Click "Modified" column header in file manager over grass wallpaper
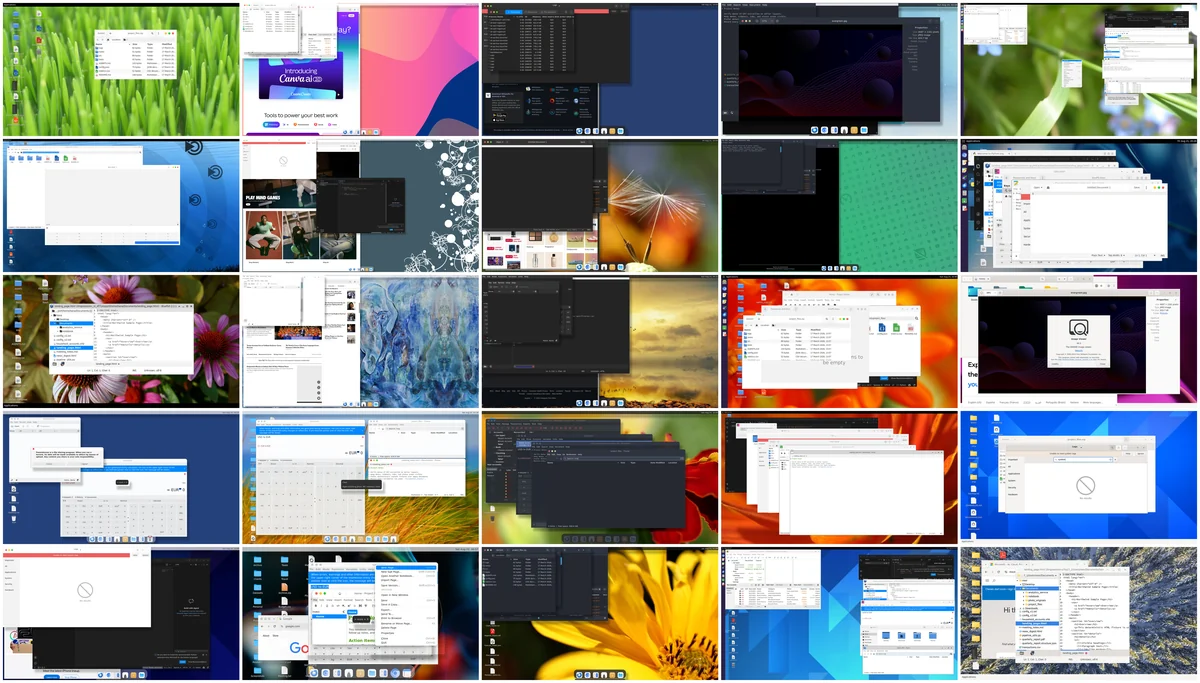The image size is (1200, 683). (x=167, y=44)
